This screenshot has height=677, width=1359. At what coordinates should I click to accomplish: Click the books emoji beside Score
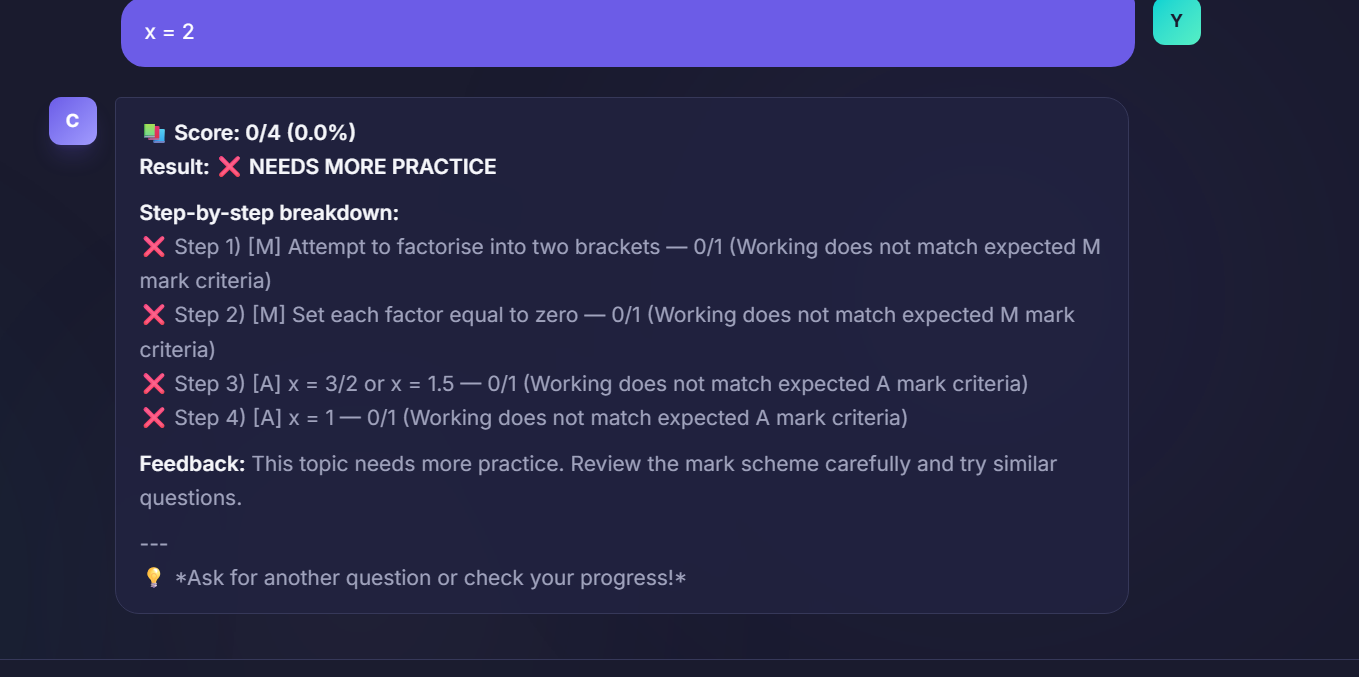154,133
